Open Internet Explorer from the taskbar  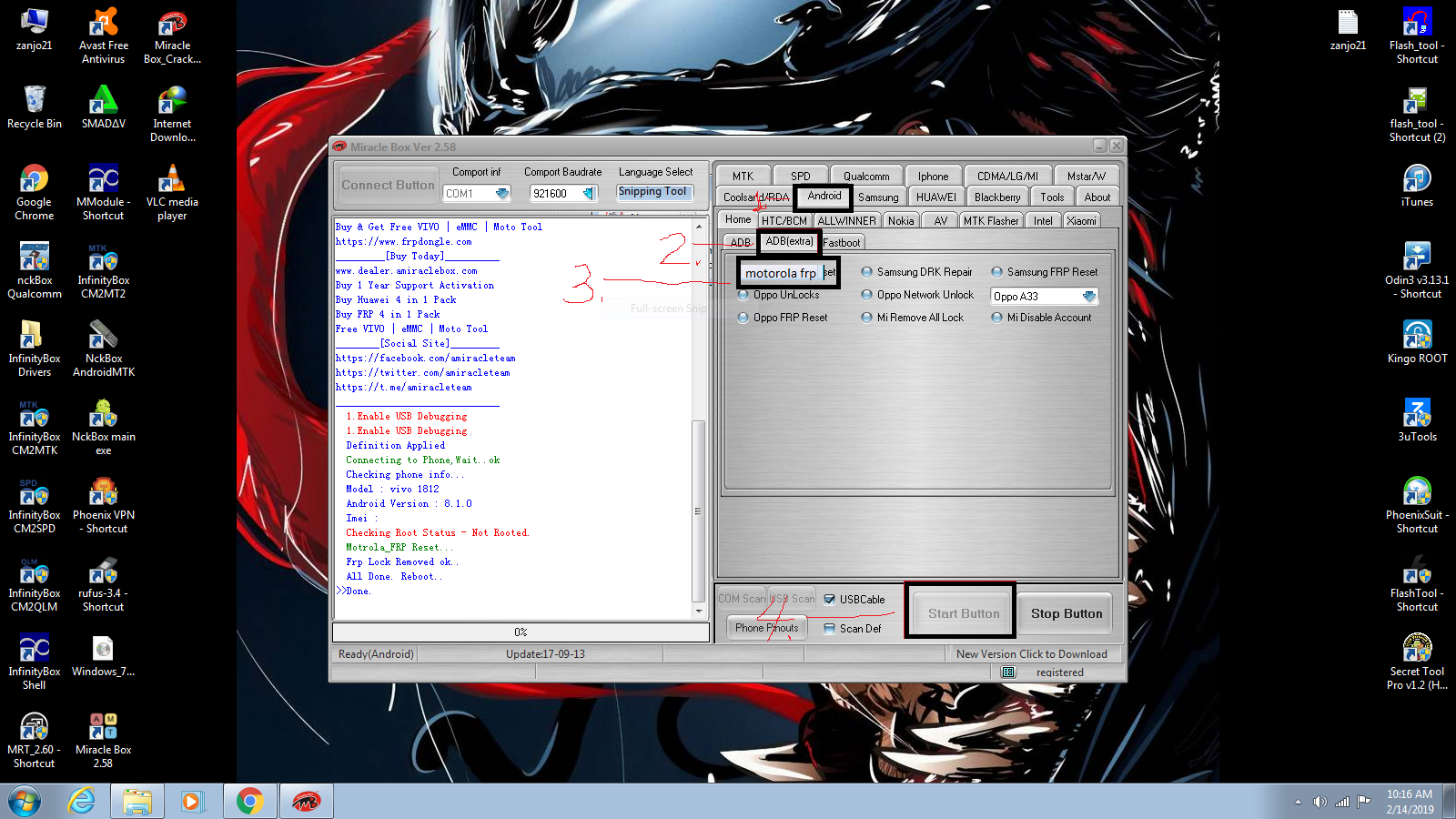click(x=82, y=801)
